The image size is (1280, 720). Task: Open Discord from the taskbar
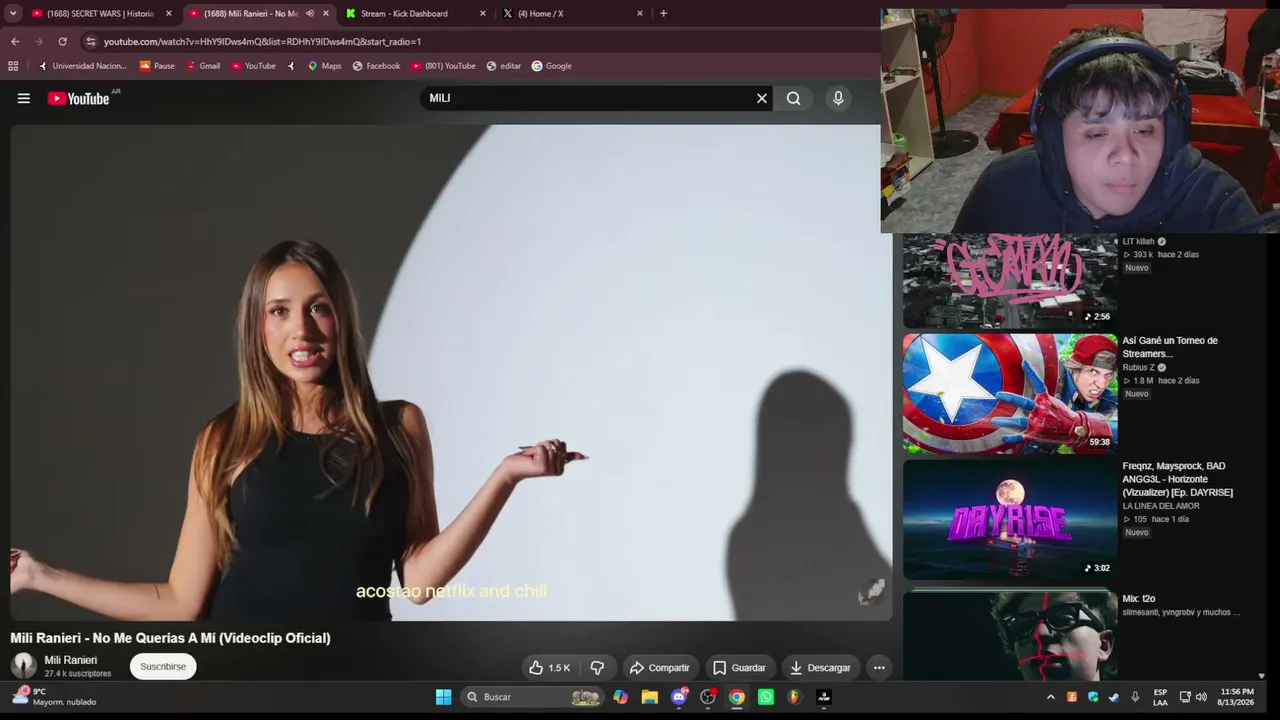click(679, 697)
